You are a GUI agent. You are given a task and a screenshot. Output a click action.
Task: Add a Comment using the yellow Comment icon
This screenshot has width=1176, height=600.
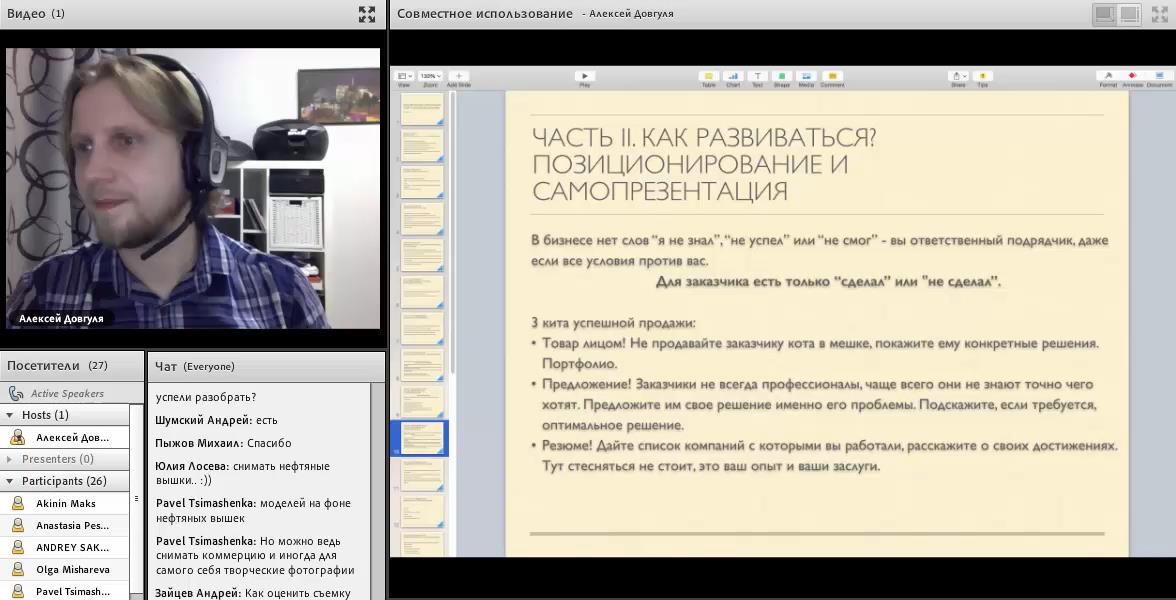pos(831,76)
